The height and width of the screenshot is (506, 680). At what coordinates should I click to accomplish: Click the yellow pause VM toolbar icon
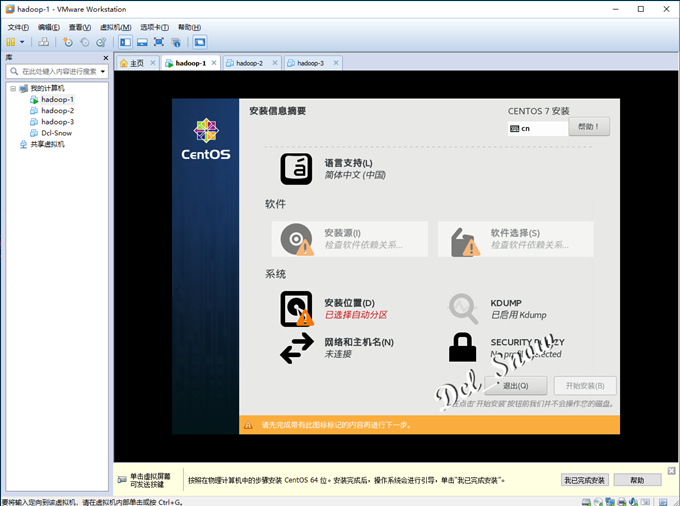click(11, 42)
